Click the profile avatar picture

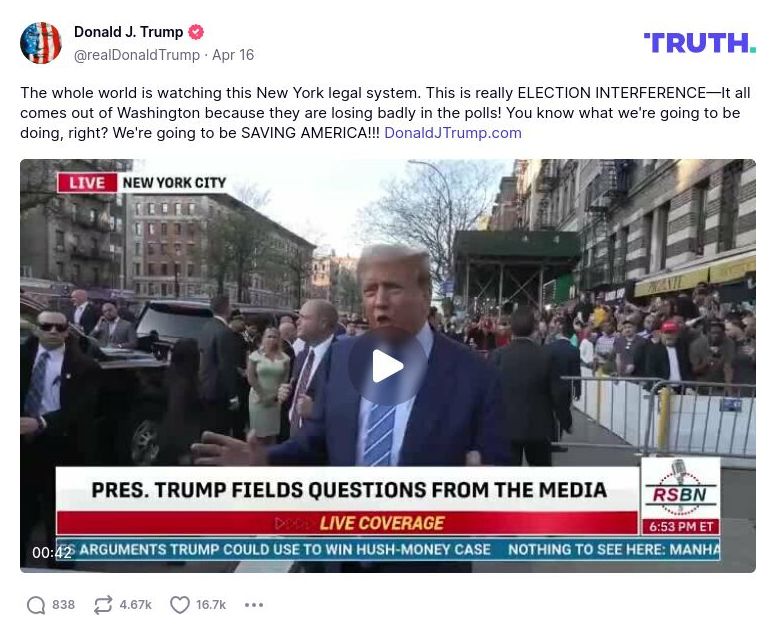click(x=41, y=43)
